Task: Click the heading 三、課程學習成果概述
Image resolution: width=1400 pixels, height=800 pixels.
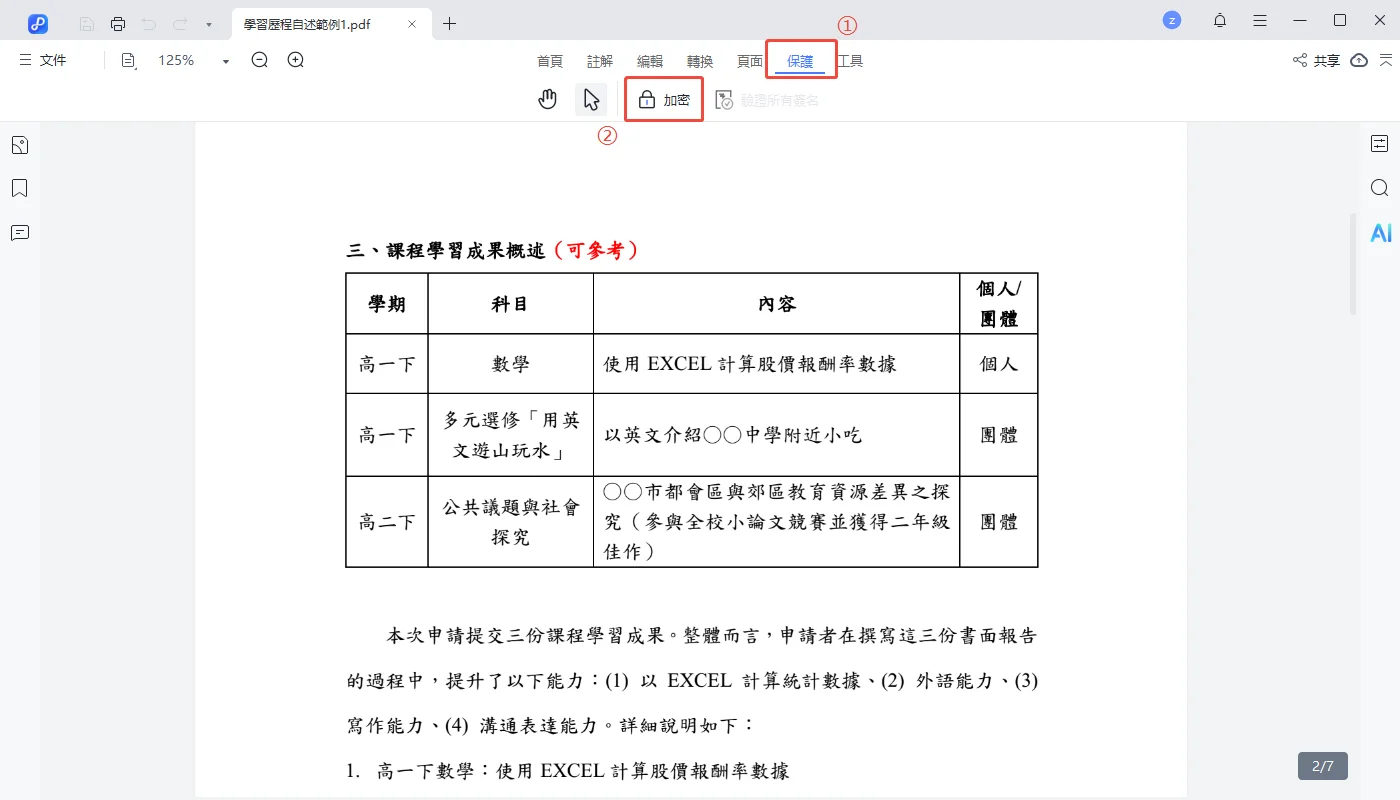Action: point(446,250)
